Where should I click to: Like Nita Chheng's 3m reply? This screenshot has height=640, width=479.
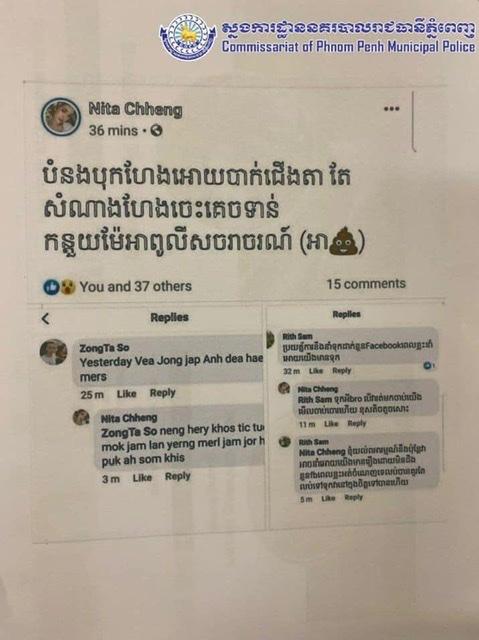click(x=142, y=478)
